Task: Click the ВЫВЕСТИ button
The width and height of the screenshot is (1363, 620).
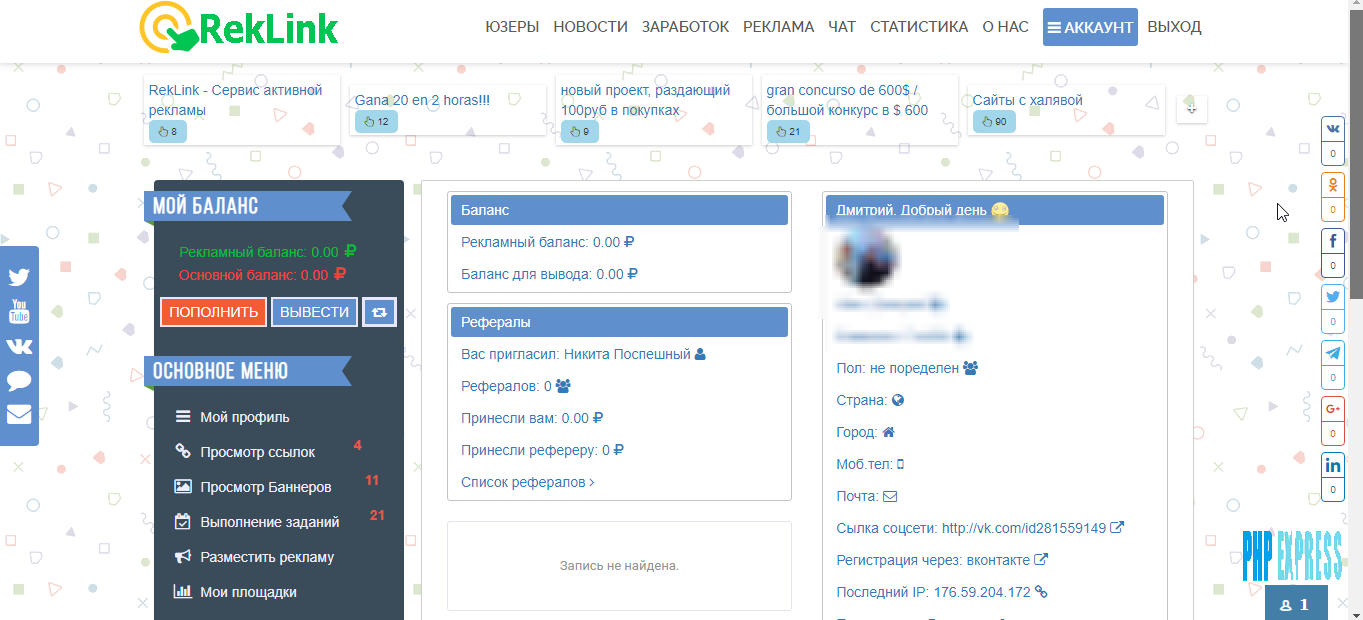Action: pyautogui.click(x=314, y=312)
